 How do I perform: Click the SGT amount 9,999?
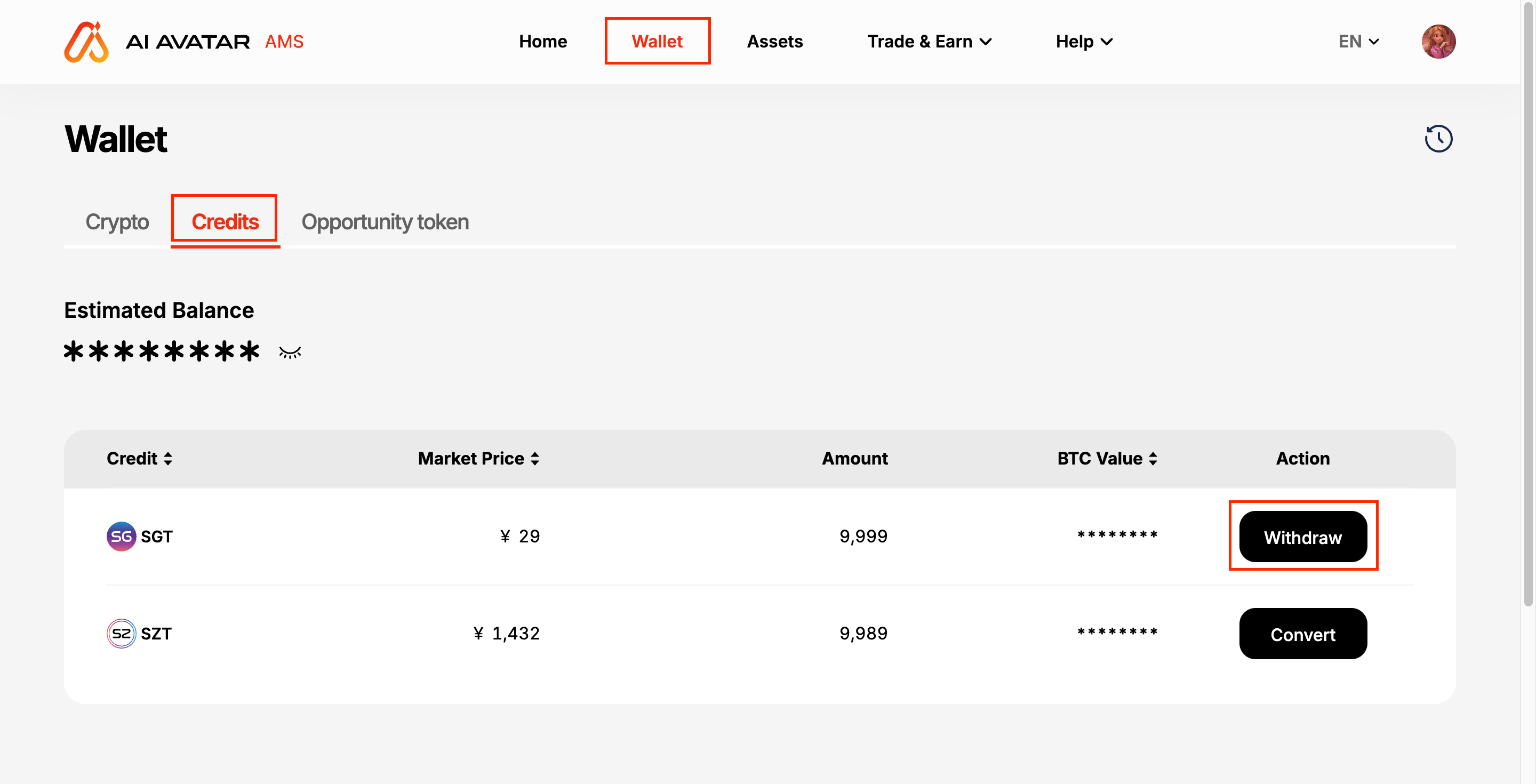863,537
